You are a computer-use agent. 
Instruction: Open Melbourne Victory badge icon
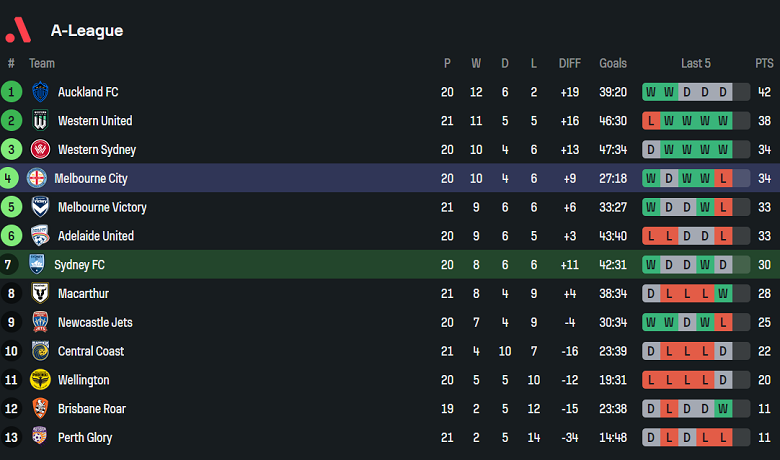point(40,208)
